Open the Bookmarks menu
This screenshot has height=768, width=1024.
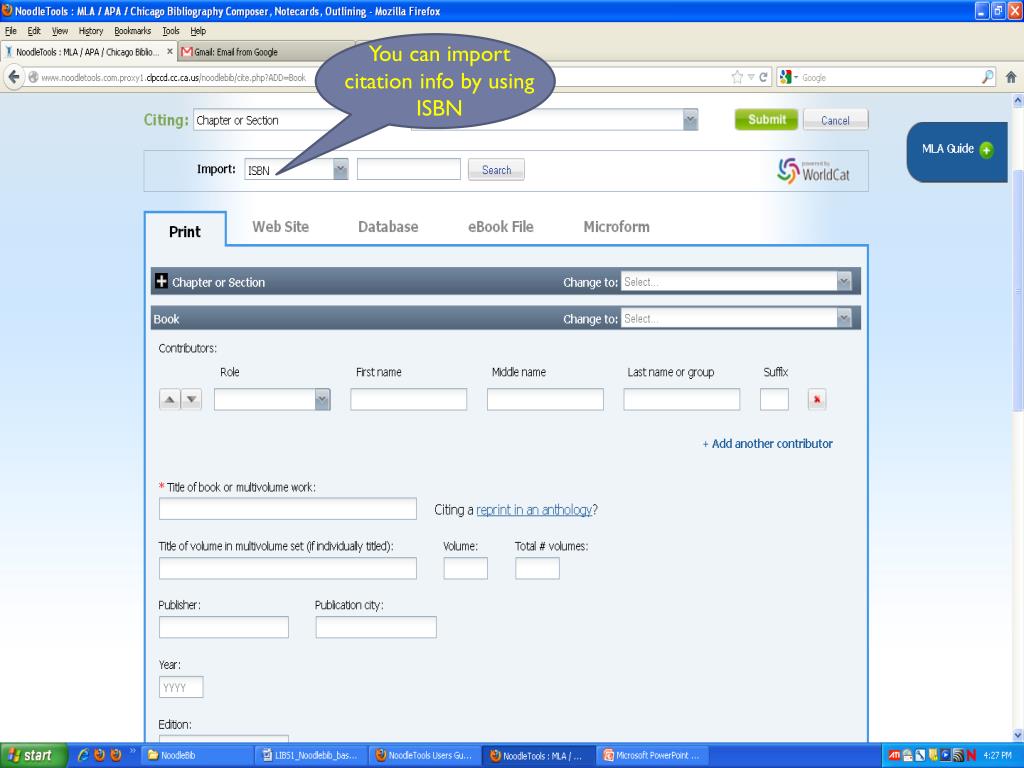[133, 31]
